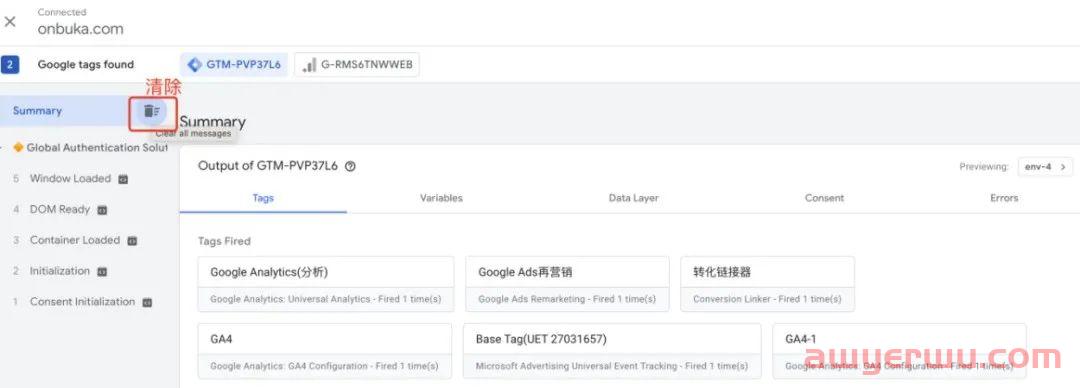1080x388 pixels.
Task: Click the analytics bar chart icon
Action: [309, 65]
